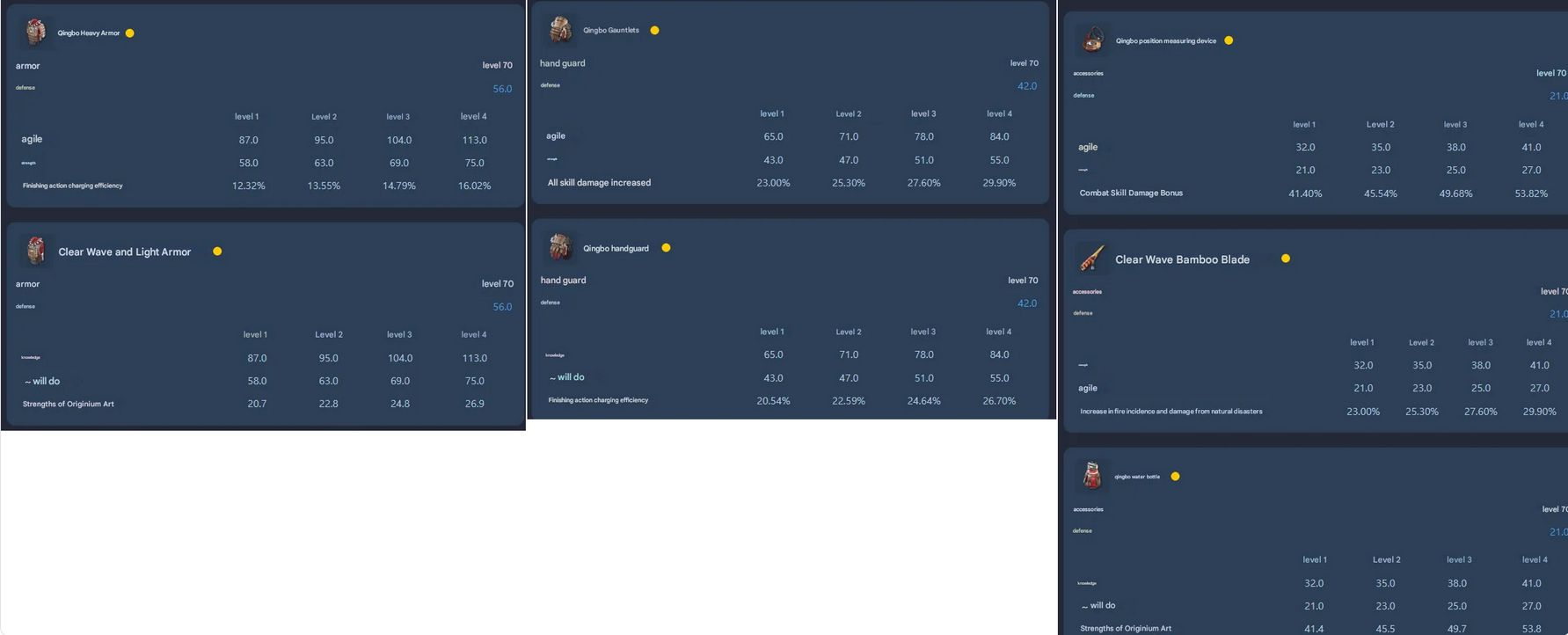1568x635 pixels.
Task: Click 'Strengths of Originium Art' in water bottle card
Action: [1126, 628]
